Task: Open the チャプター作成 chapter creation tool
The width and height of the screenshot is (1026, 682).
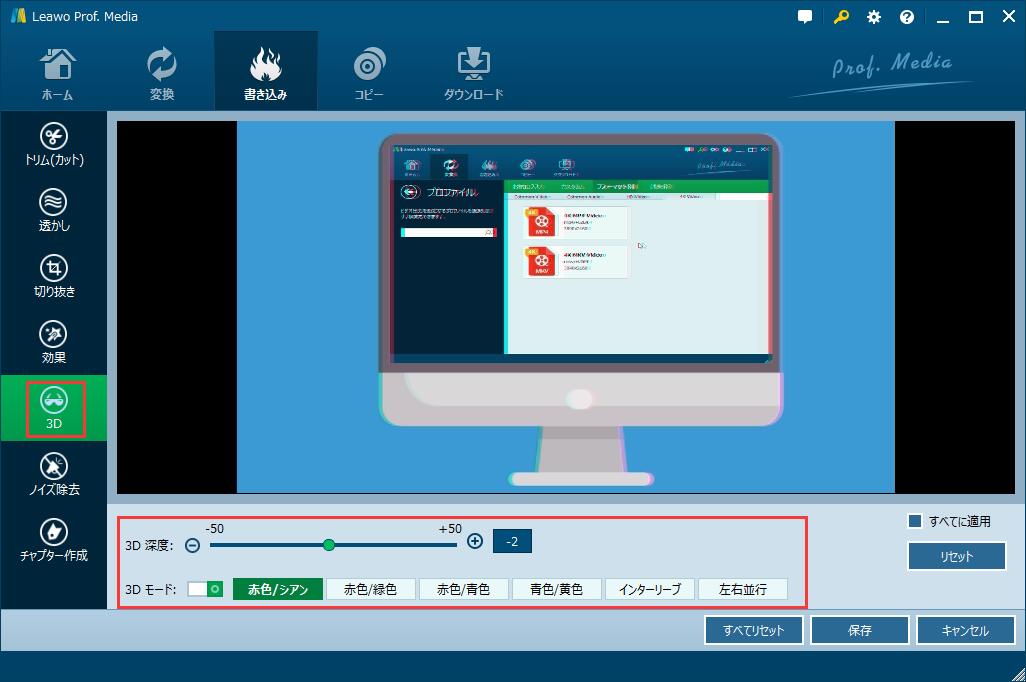Action: (x=54, y=540)
